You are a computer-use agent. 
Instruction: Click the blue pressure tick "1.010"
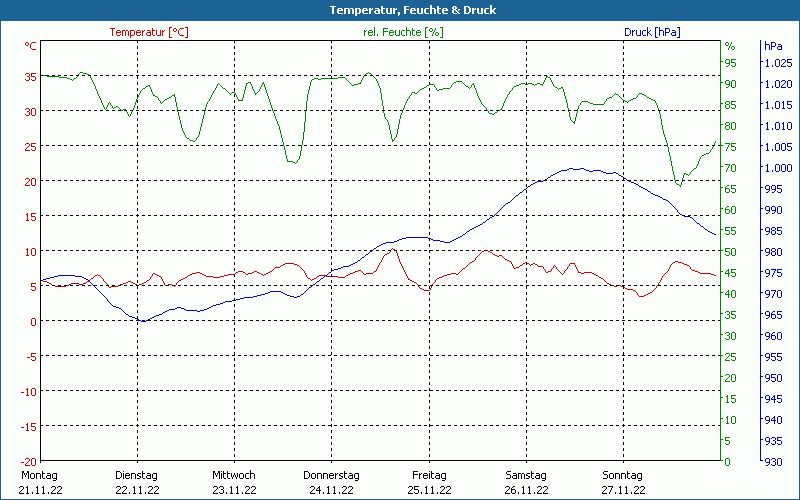778,126
